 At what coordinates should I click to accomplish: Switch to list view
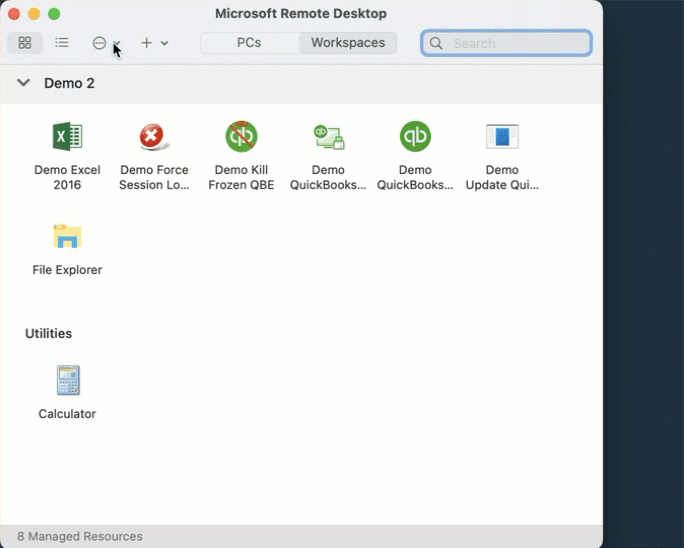(x=62, y=43)
